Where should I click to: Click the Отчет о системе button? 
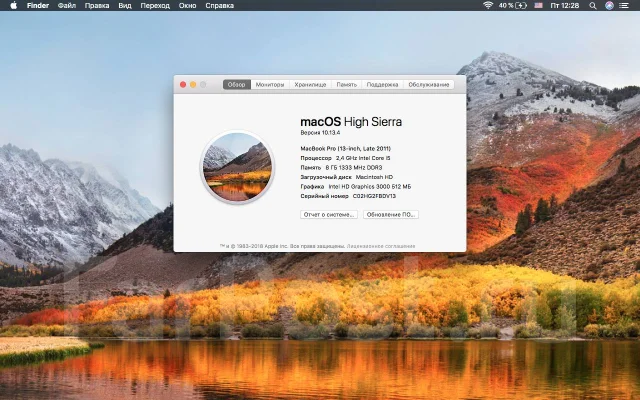point(329,214)
